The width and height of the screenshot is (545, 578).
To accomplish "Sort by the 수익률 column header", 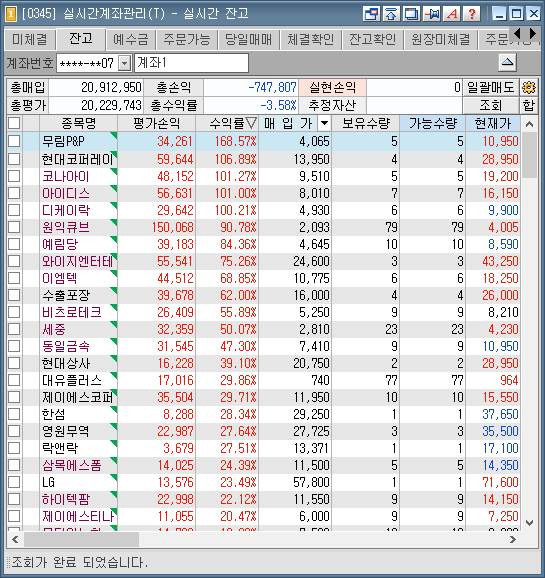I will (x=227, y=123).
